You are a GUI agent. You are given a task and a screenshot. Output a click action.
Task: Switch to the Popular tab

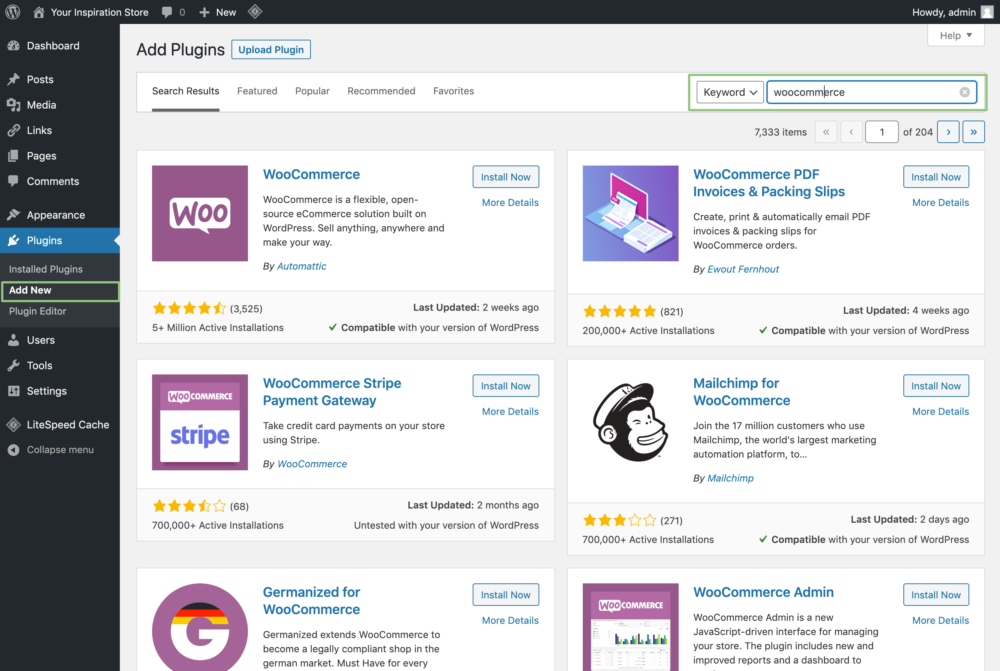point(312,91)
